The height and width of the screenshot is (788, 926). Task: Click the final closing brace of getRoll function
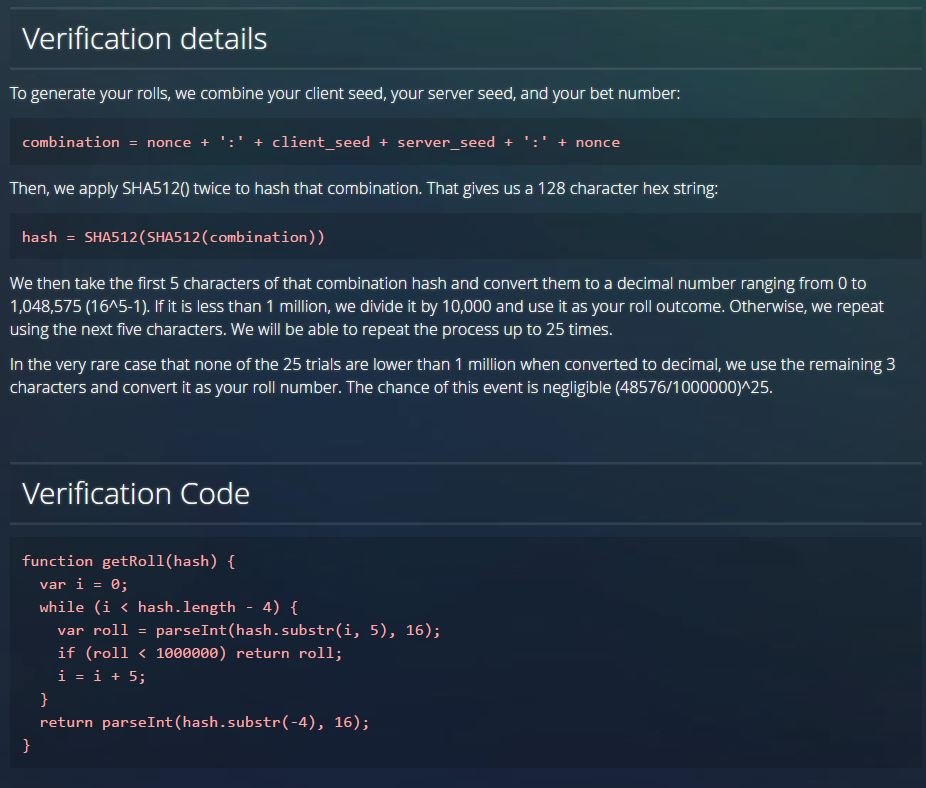(x=27, y=745)
